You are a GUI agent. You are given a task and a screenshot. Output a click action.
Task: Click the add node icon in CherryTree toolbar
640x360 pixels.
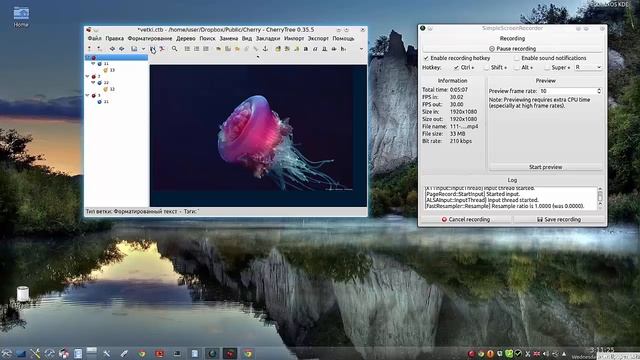pos(89,49)
